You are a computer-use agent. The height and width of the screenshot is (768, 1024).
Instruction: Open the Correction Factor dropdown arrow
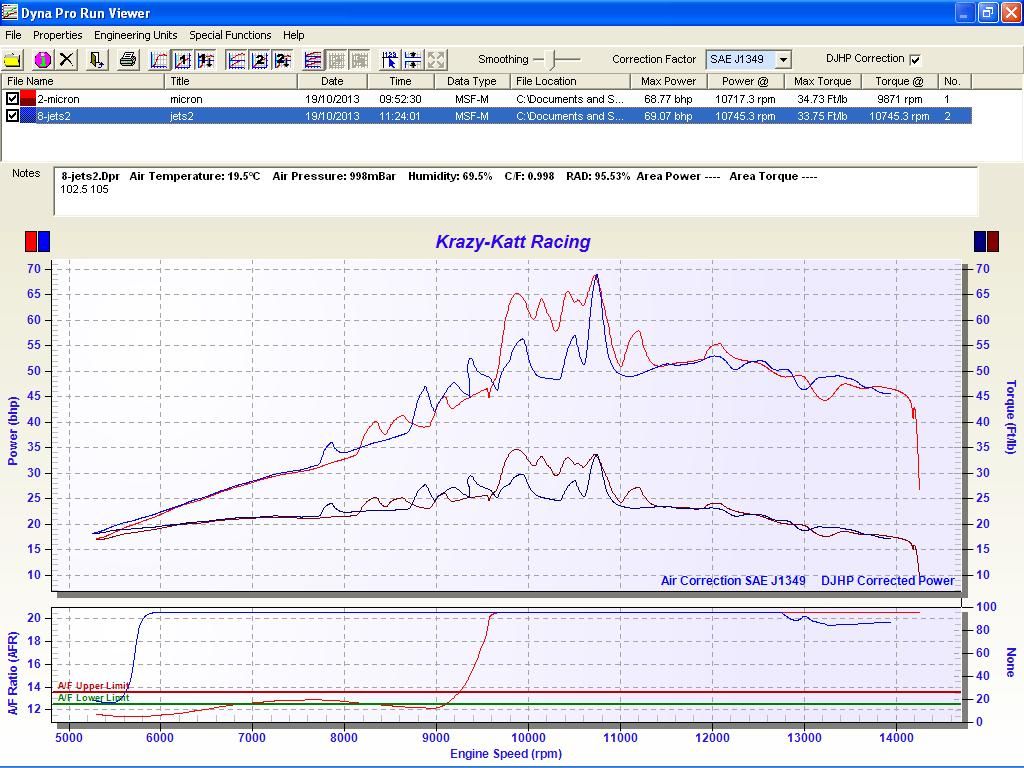783,59
